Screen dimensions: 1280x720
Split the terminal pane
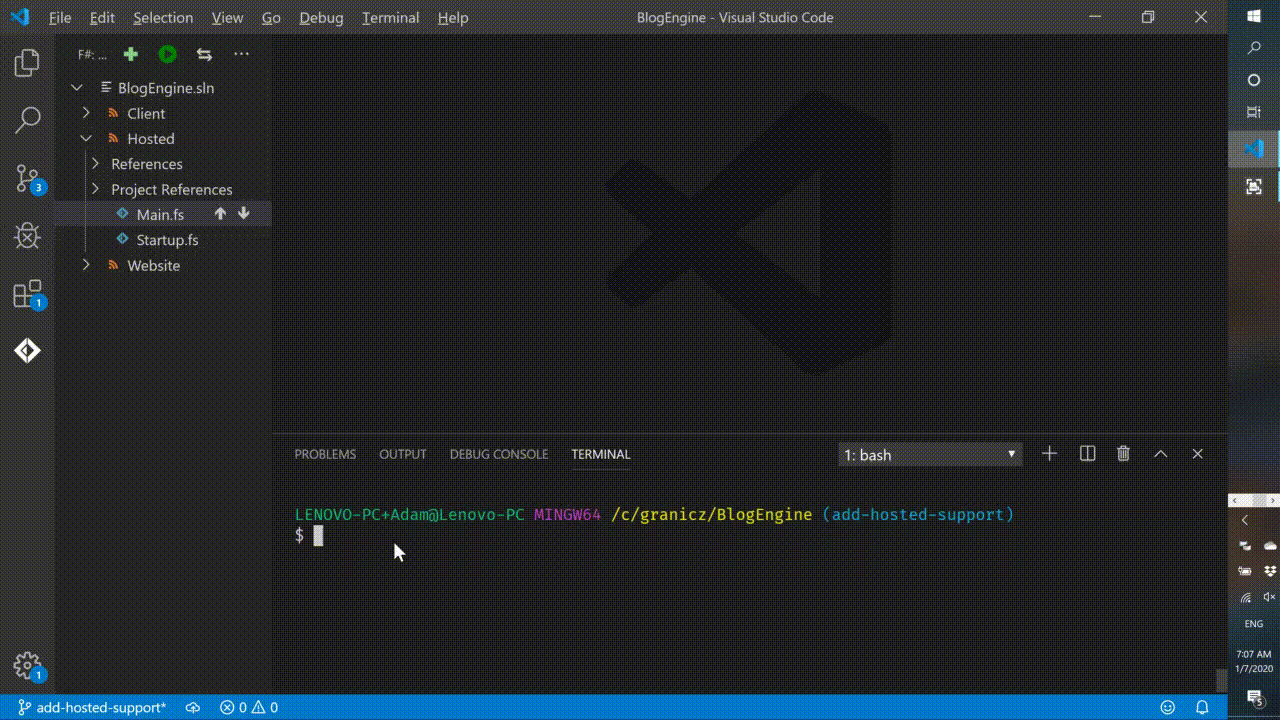[x=1087, y=454]
